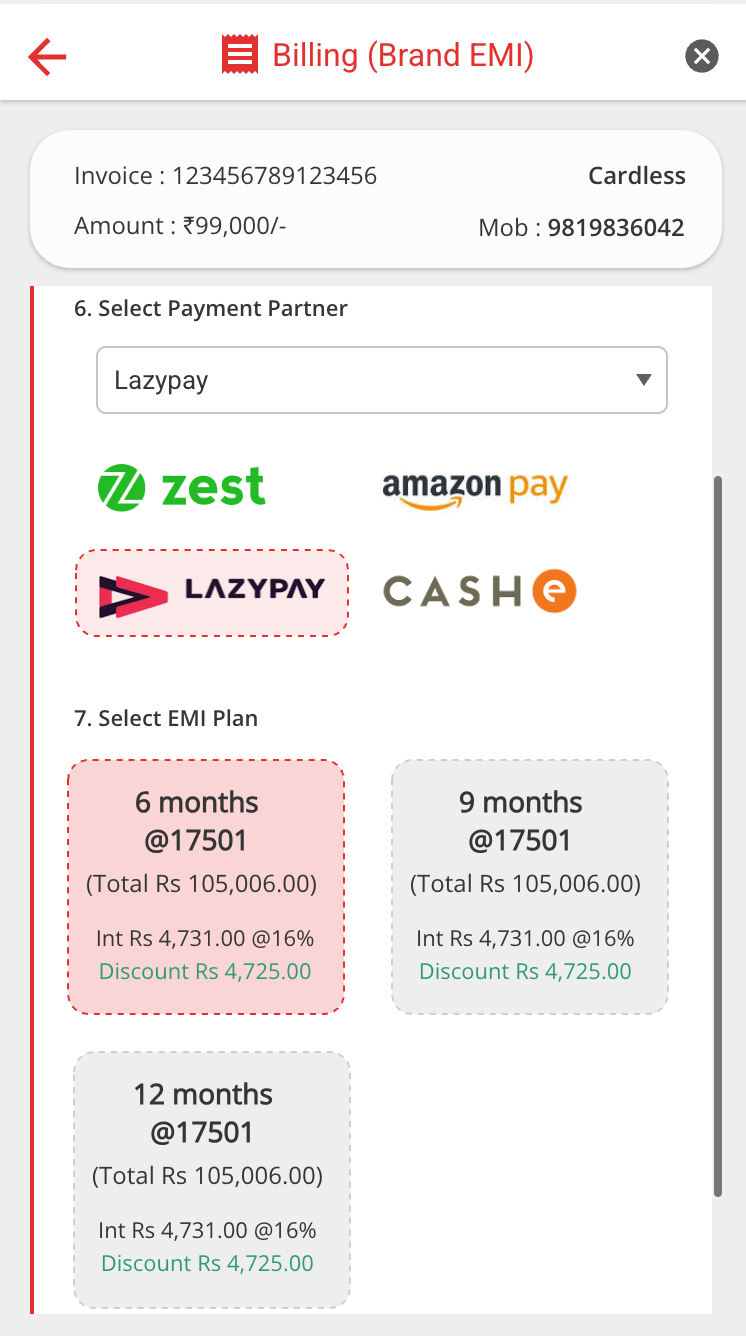Select the CASHe payment partner
This screenshot has width=746, height=1336.
478,591
